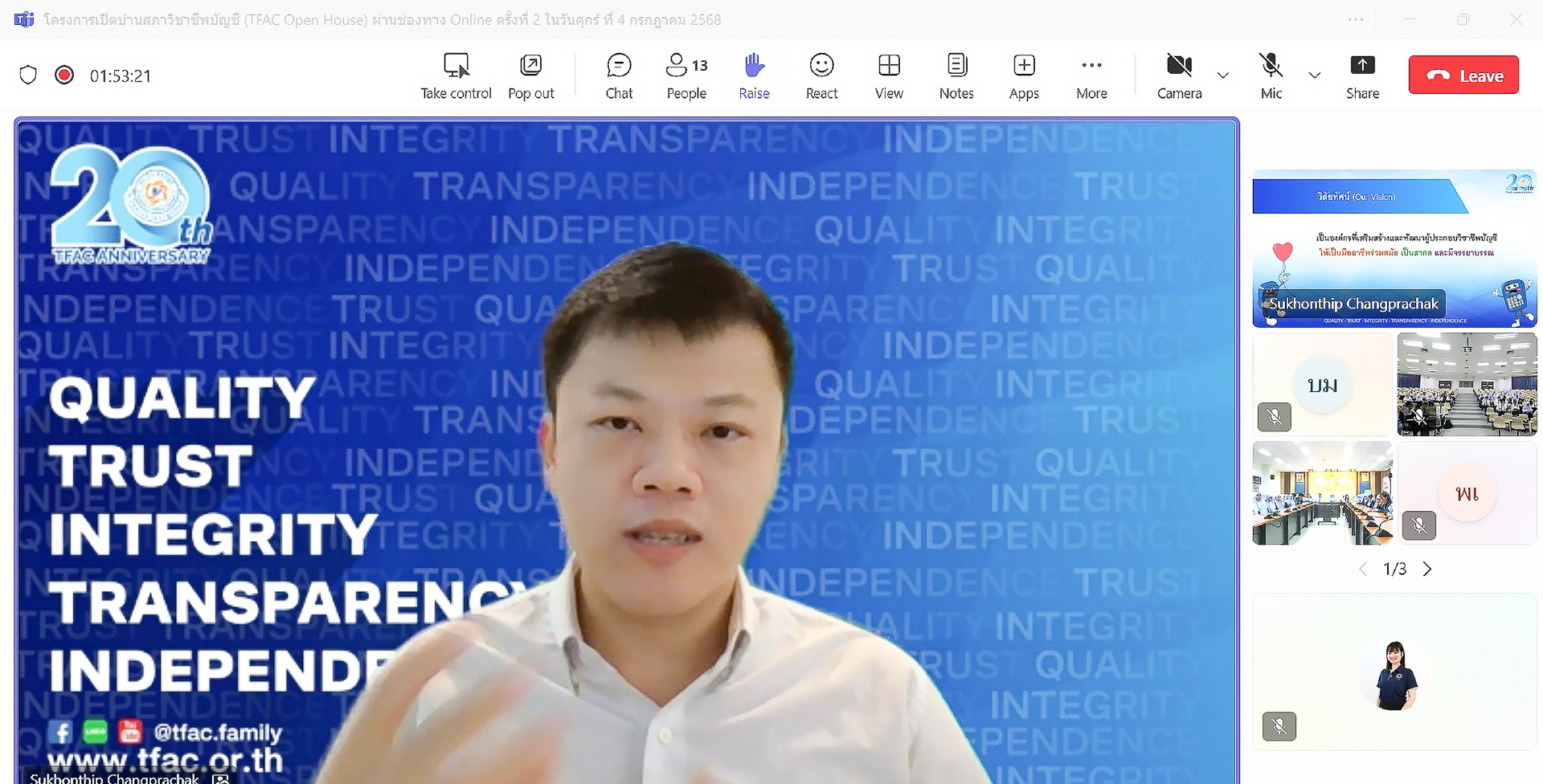
Task: Expand the Mic options dropdown arrow
Action: 1315,76
